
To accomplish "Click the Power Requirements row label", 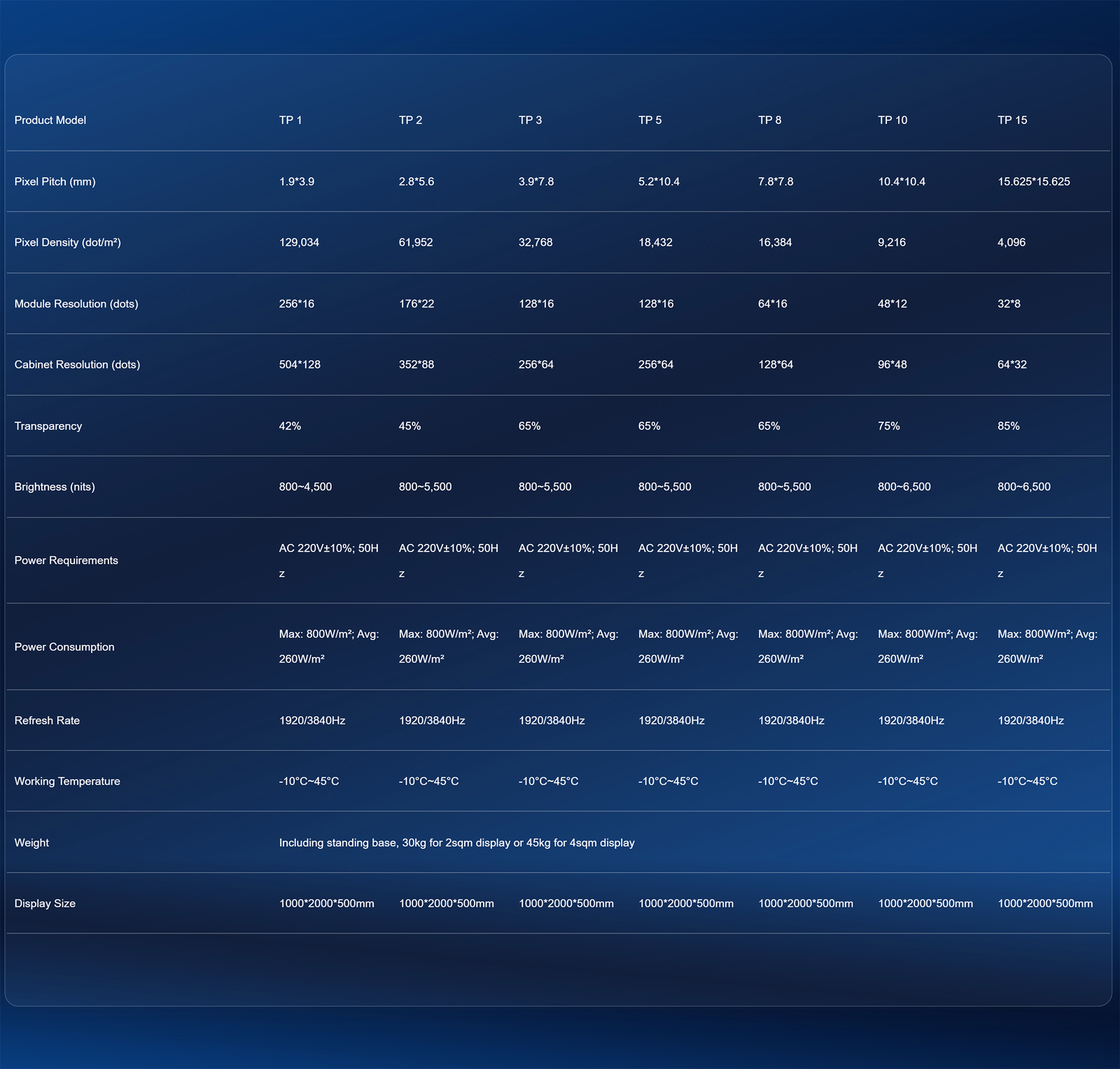I will pyautogui.click(x=66, y=561).
